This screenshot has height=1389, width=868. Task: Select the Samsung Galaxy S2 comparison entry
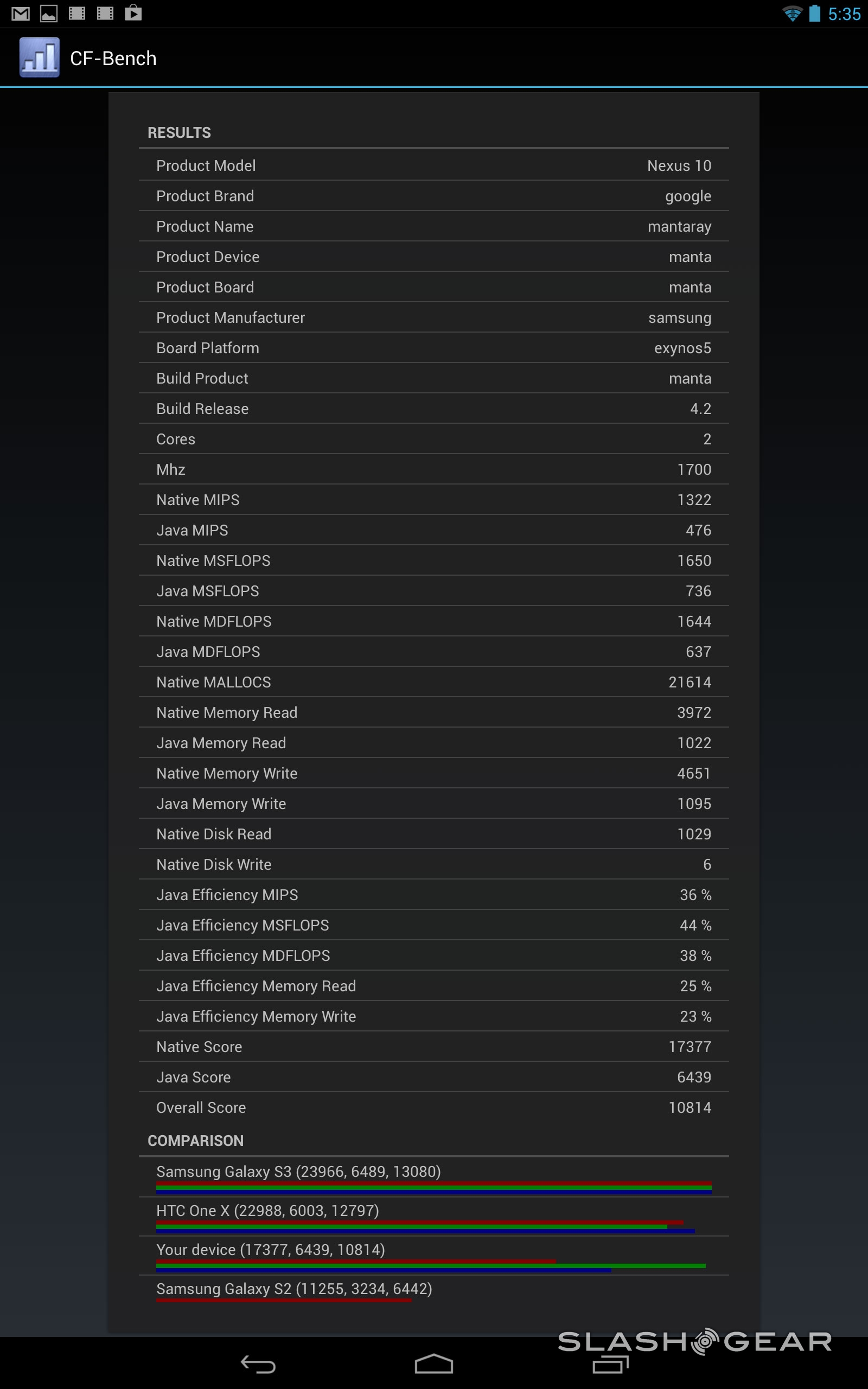[x=433, y=1291]
